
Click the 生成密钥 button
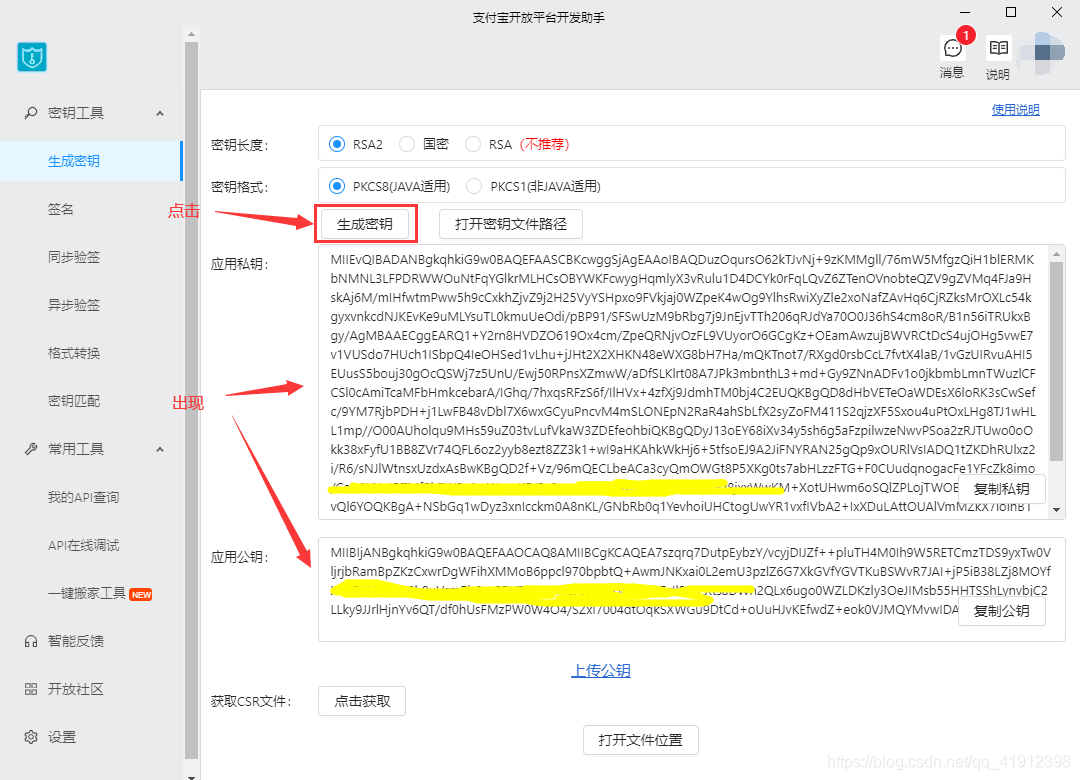pos(364,224)
